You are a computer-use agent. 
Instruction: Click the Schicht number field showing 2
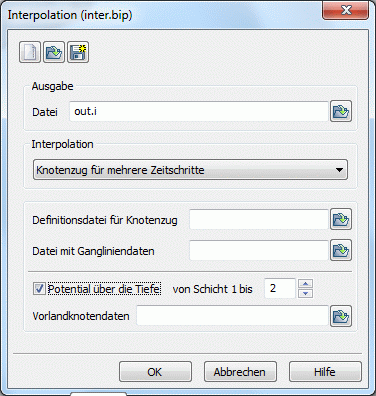pyautogui.click(x=280, y=288)
